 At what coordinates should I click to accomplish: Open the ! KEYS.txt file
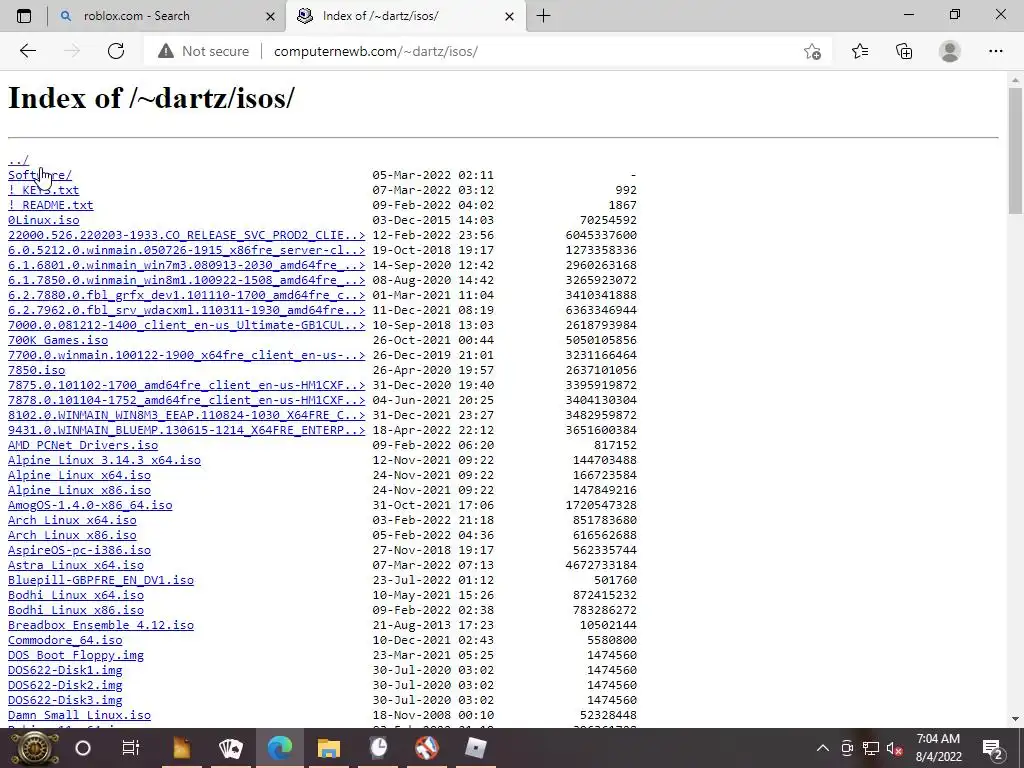43,190
